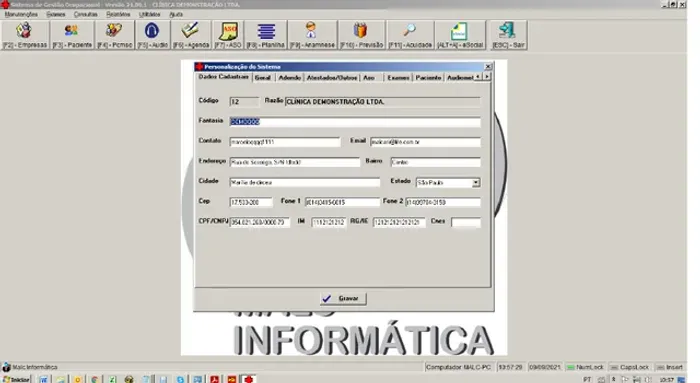The image size is (700, 383).
Task: Switch to the Paciente tab in dialog
Action: [x=428, y=78]
